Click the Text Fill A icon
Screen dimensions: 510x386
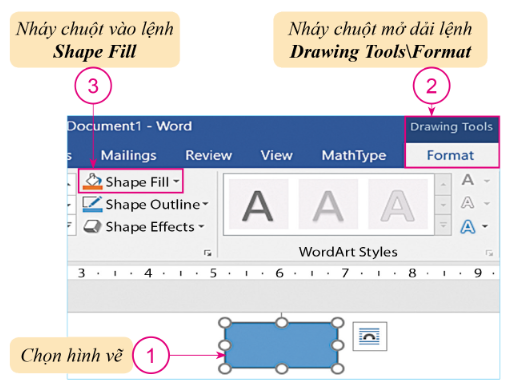(x=468, y=180)
